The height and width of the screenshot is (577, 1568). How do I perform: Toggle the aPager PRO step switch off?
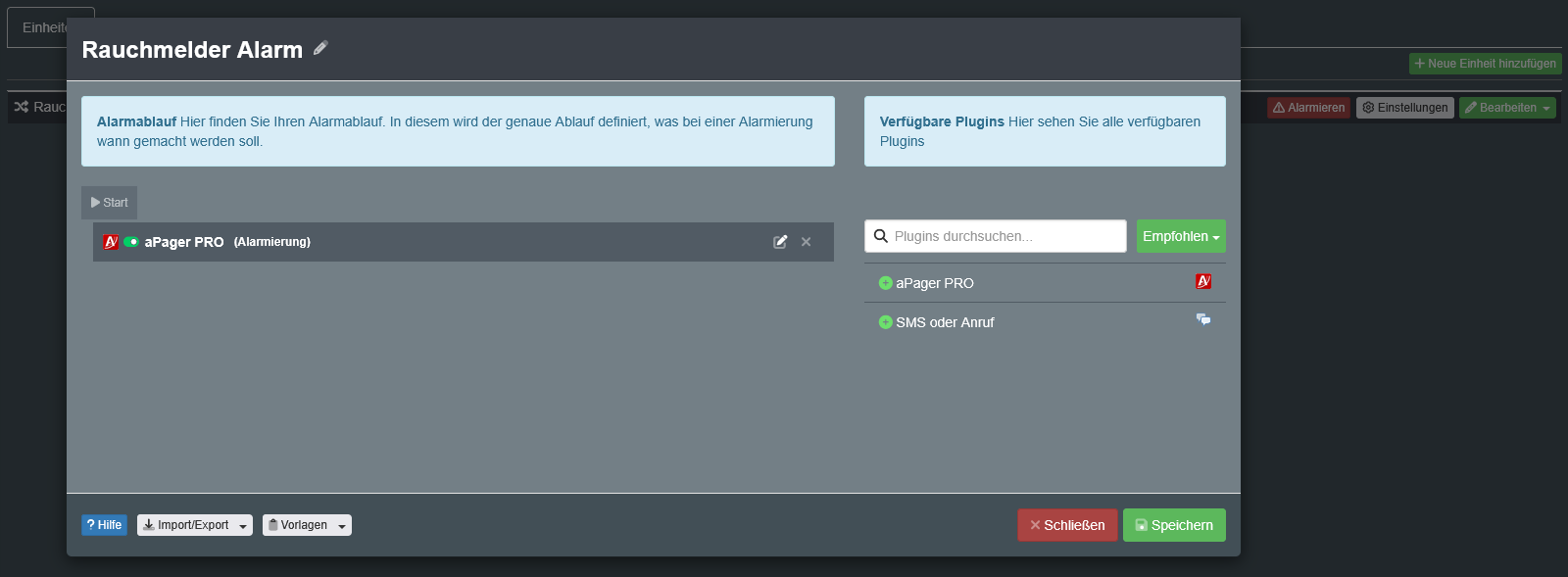click(x=131, y=242)
